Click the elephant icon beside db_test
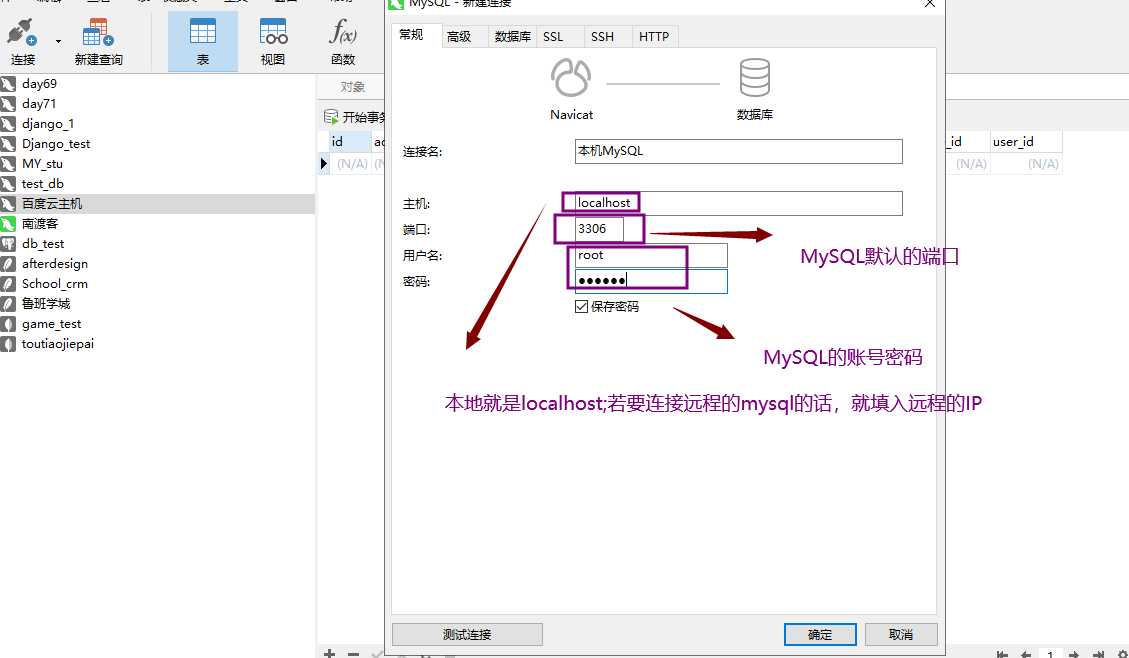1129x658 pixels. (8, 244)
